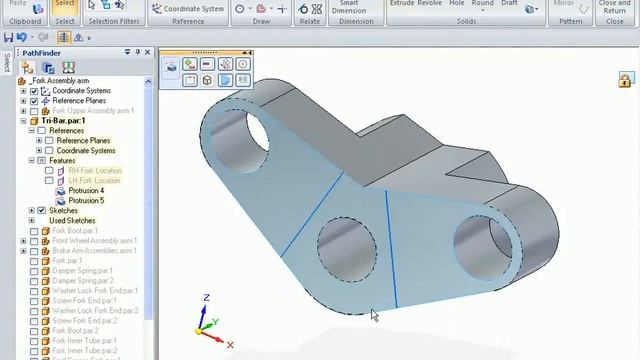Viewport: 640px width, 360px height.
Task: Click the greyed Redo arrow icon
Action: 43,38
